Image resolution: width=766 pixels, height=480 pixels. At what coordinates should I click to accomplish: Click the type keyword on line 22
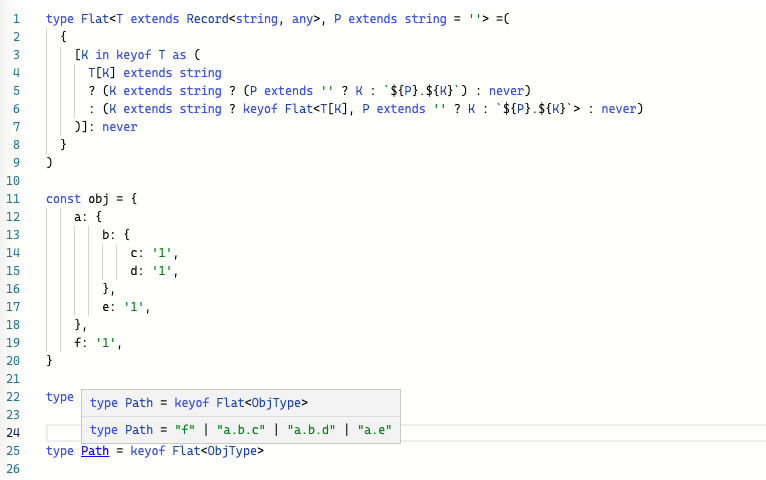click(x=60, y=397)
